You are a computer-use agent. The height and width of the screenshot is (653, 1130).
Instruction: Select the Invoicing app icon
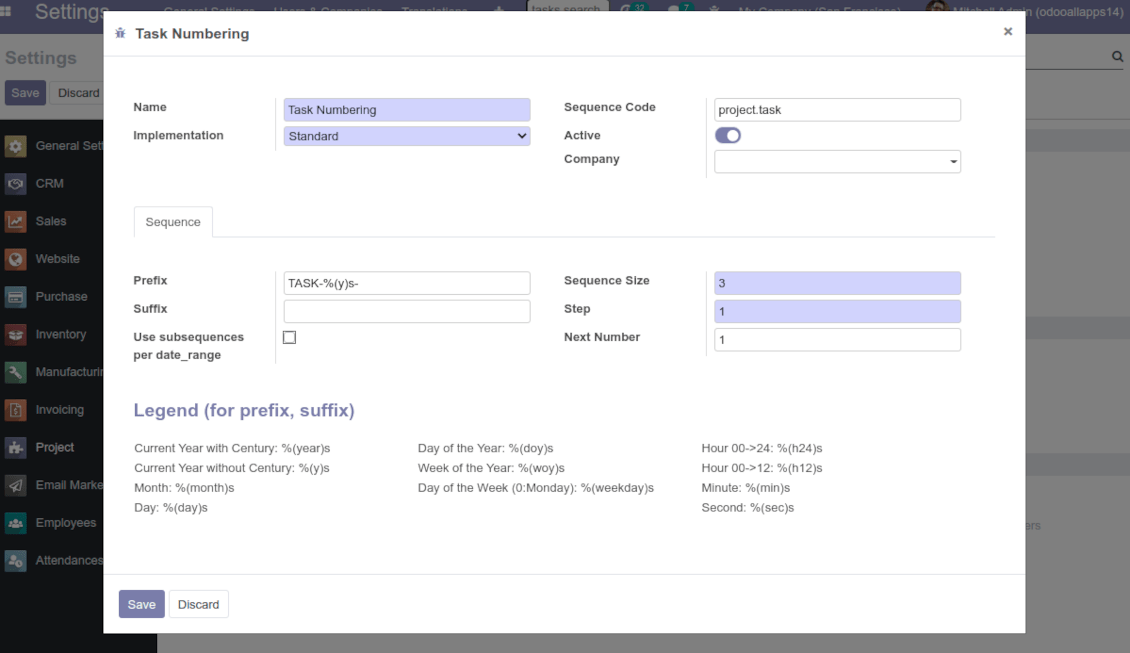pyautogui.click(x=15, y=409)
